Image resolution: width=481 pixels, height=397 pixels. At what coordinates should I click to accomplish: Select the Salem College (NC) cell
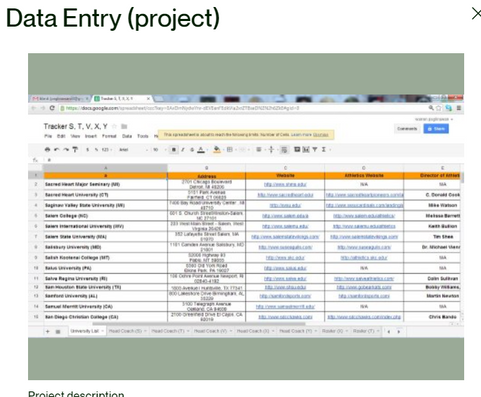[106, 216]
